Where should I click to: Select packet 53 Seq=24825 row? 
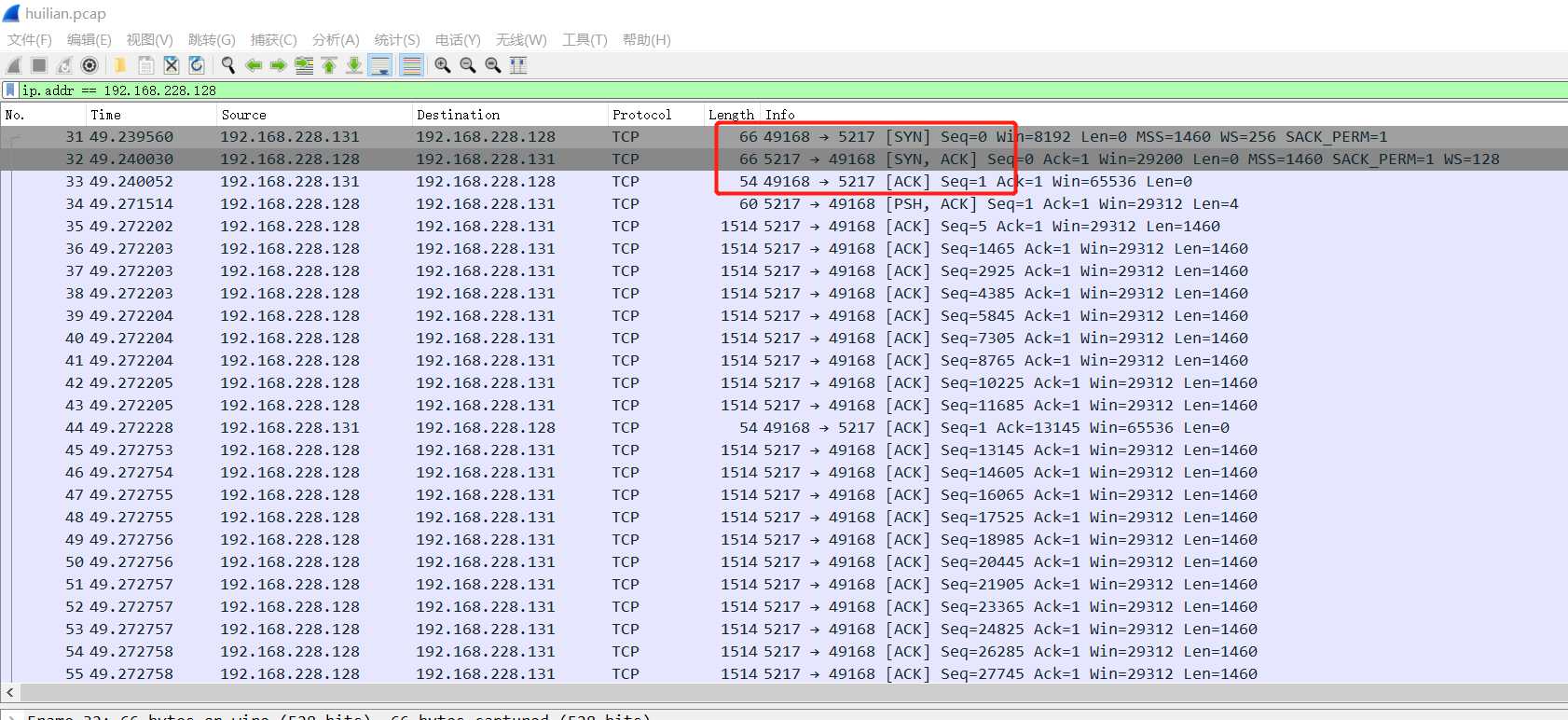coord(784,630)
